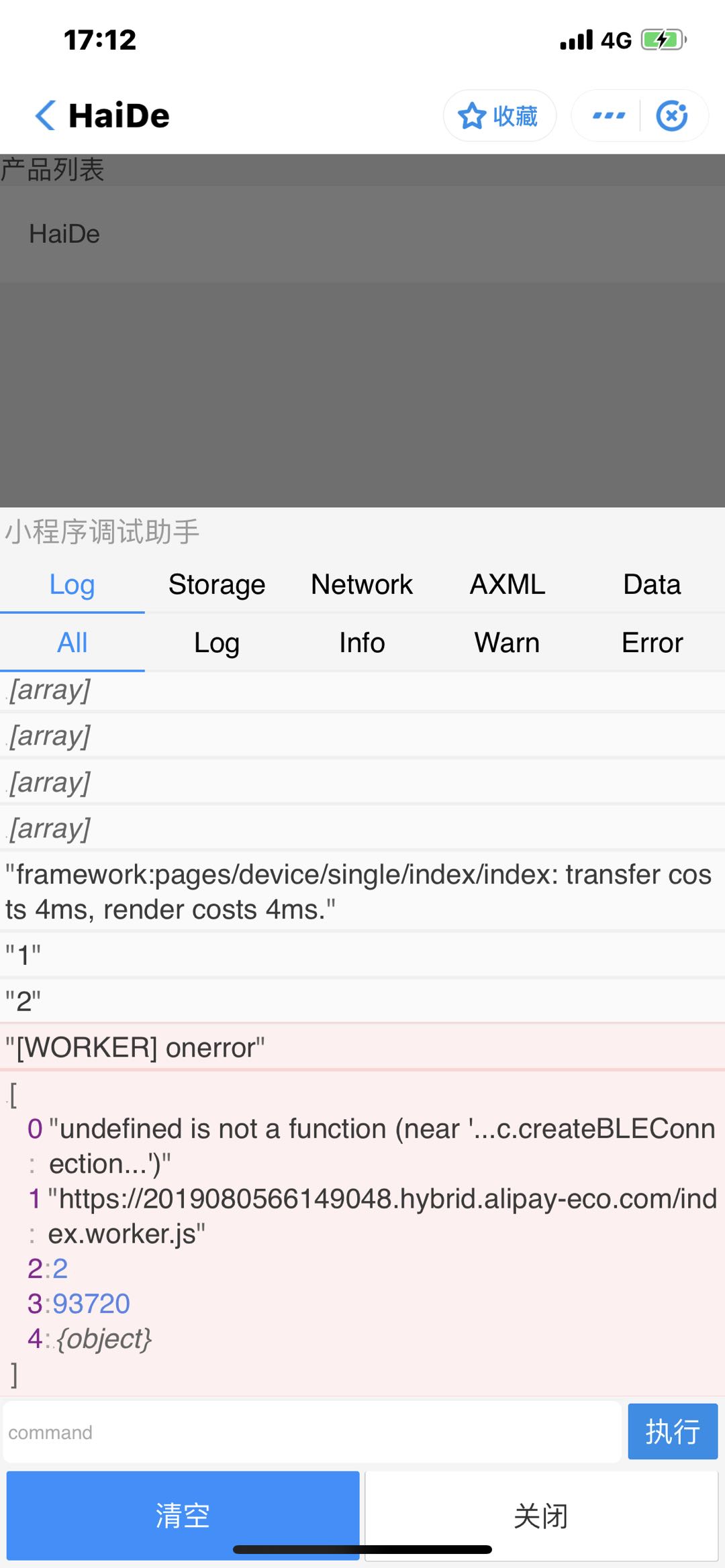This screenshot has width=725, height=1568.
Task: Expand the fourth [array] log entry
Action: [50, 829]
